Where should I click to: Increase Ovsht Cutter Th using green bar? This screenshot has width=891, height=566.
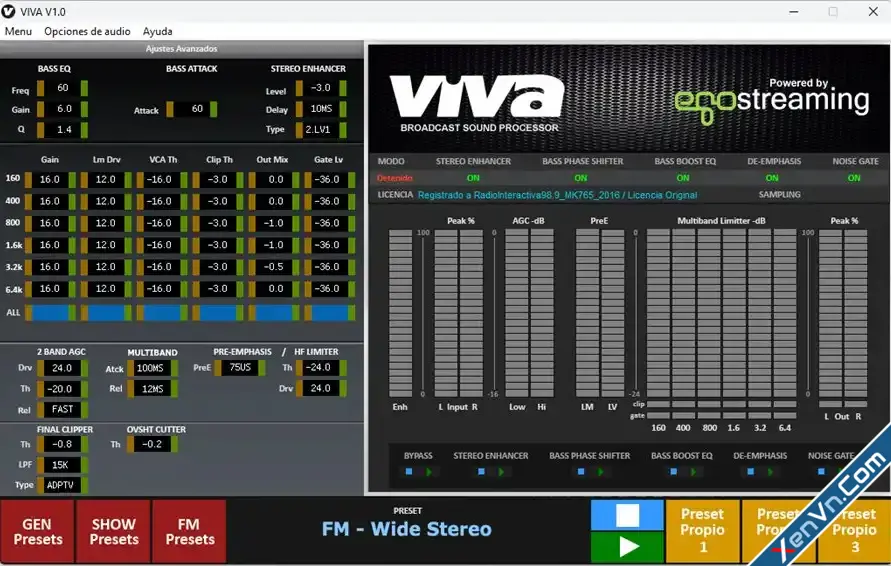click(174, 444)
